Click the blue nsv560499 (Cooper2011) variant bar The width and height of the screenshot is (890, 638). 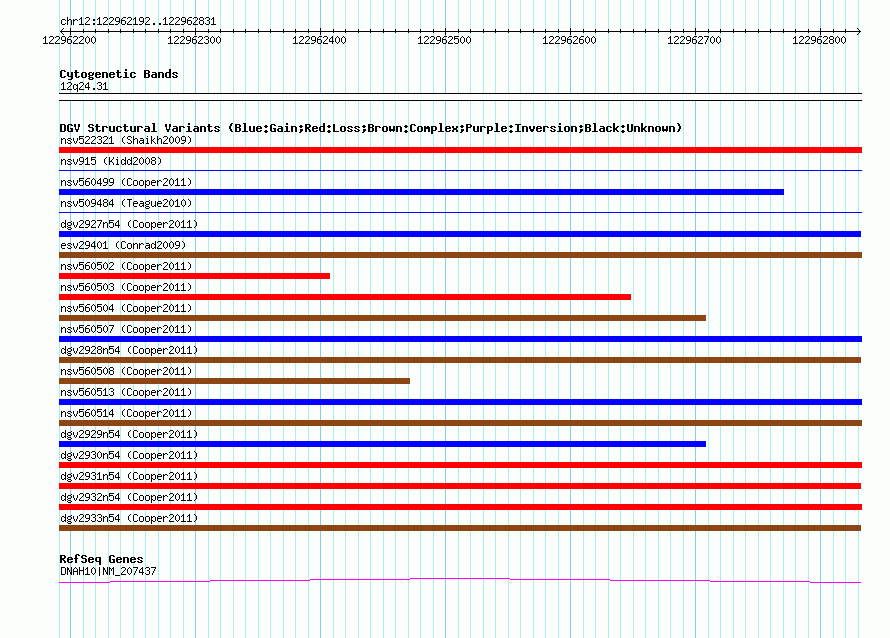point(421,192)
